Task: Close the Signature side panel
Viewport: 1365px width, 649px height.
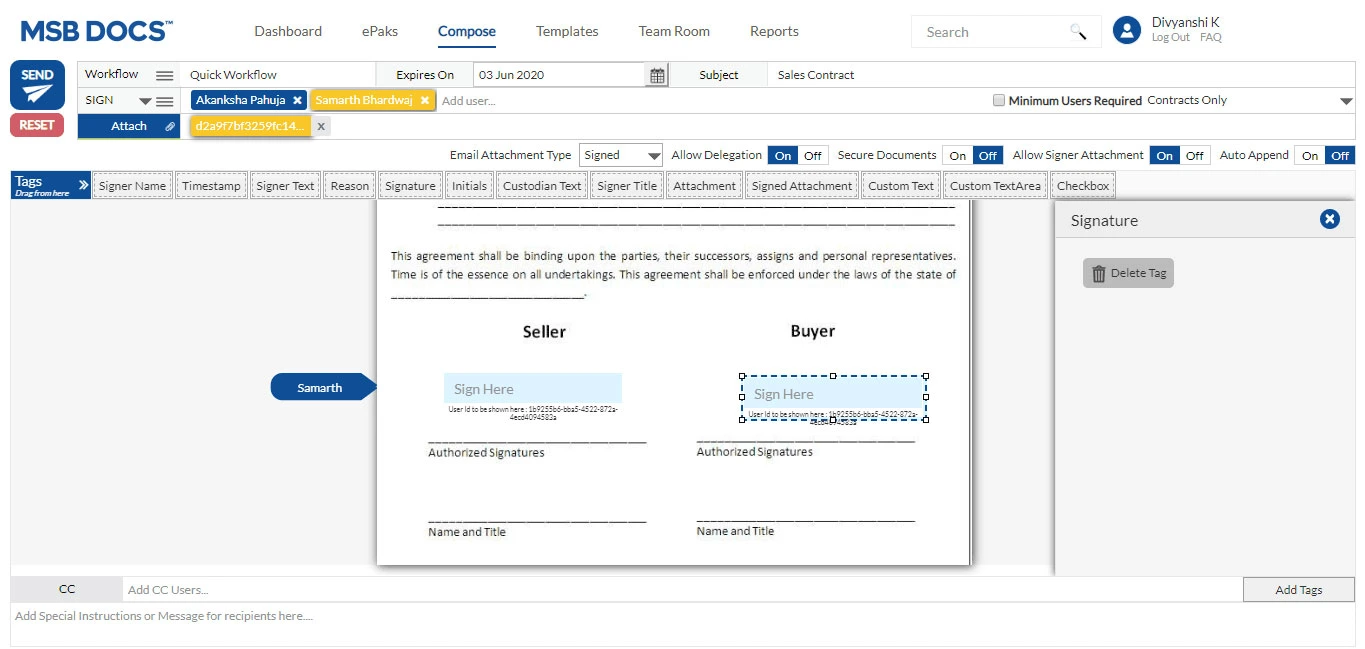Action: pyautogui.click(x=1329, y=219)
